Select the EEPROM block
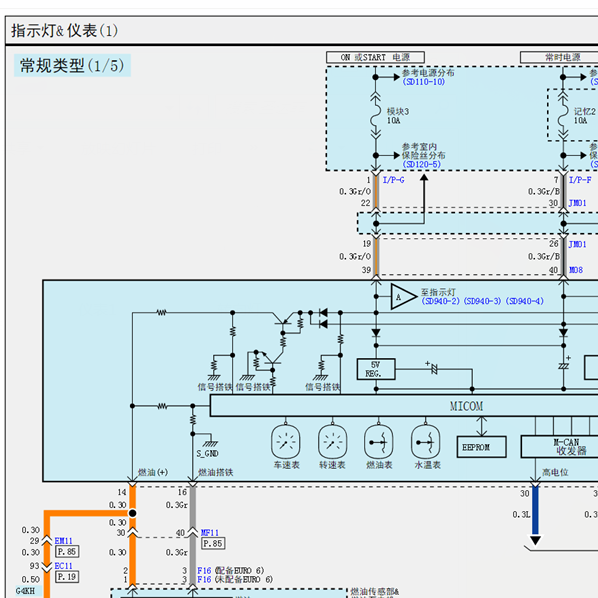The image size is (598, 598). point(482,447)
